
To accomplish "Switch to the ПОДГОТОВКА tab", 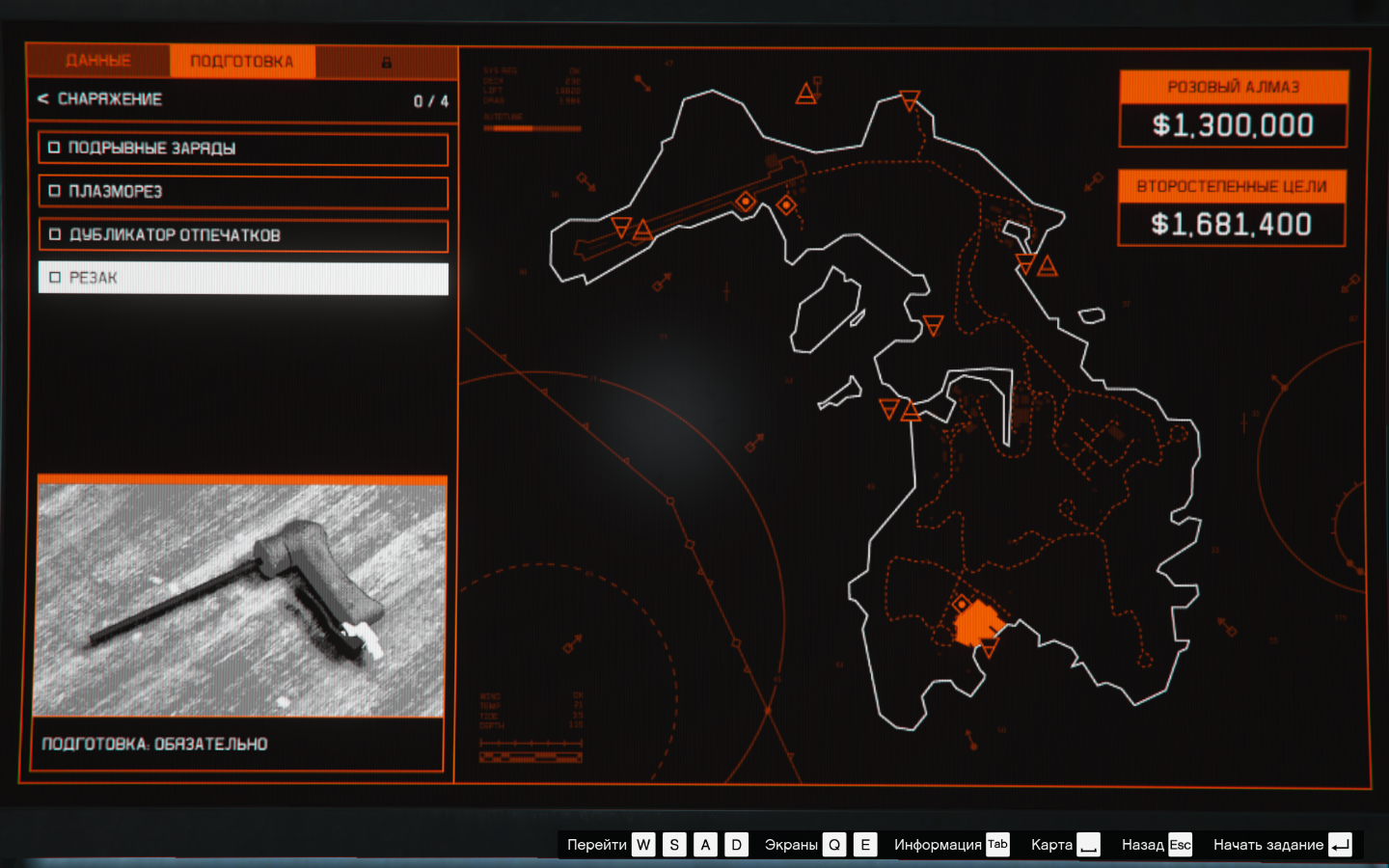I will point(242,62).
